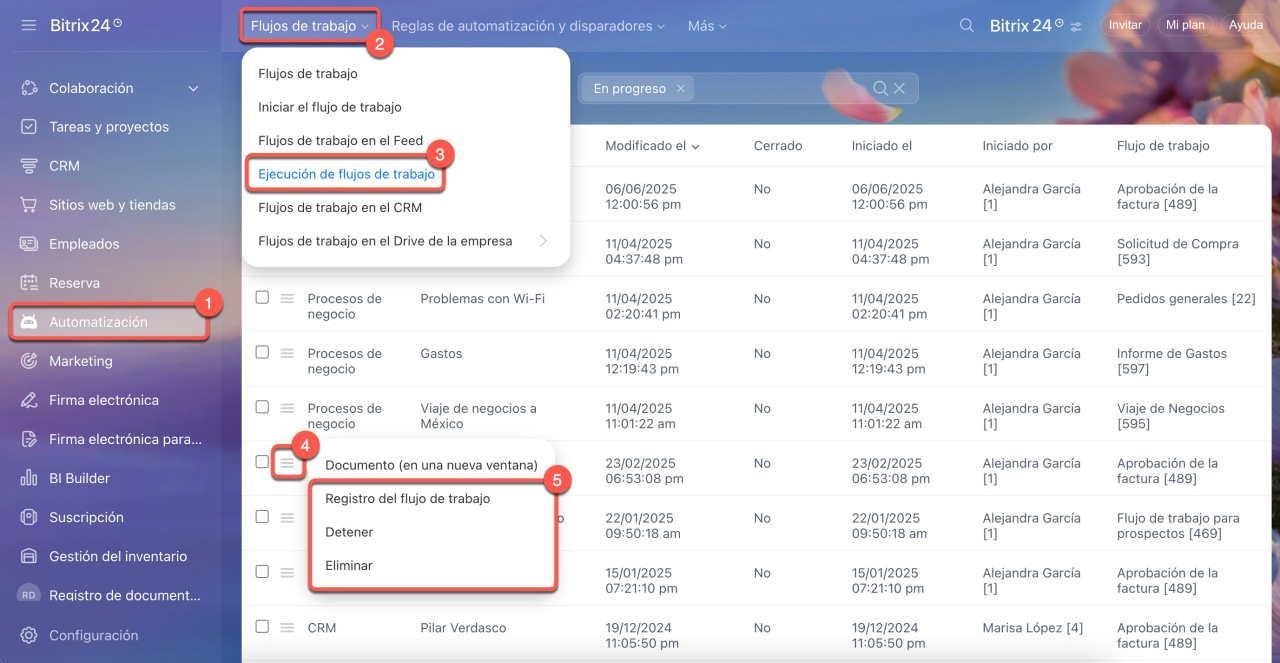1280x663 pixels.
Task: Open Reglas de automatización y disparadores dropdown
Action: point(528,26)
